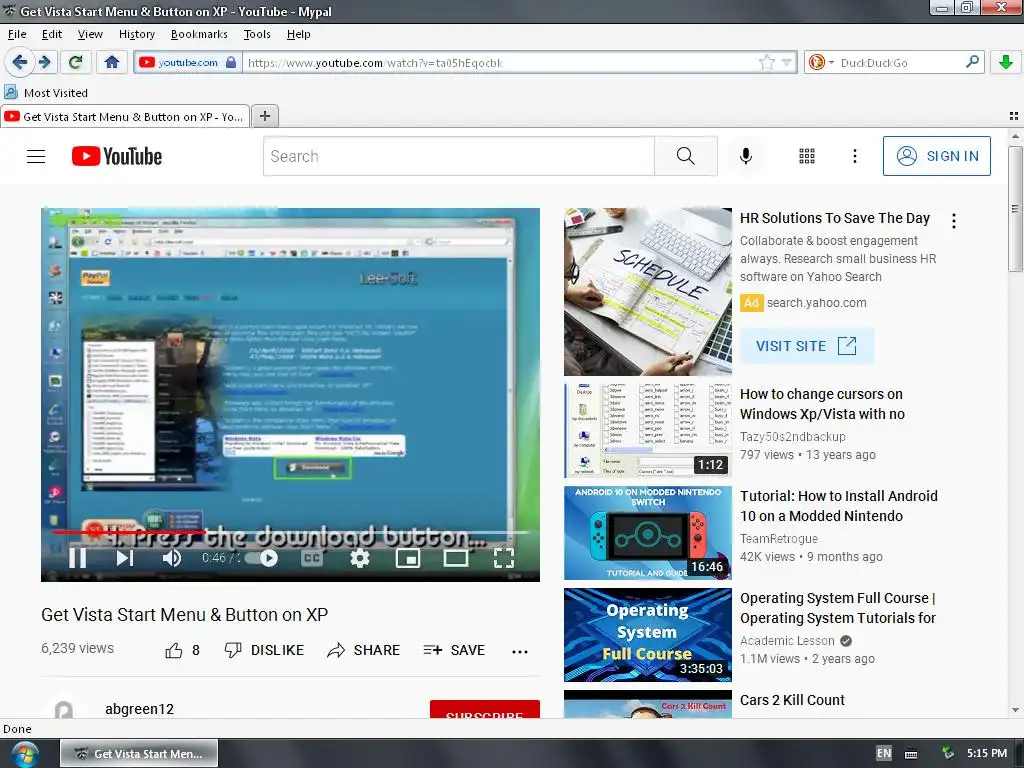
Task: Open the View menu
Action: [90, 34]
